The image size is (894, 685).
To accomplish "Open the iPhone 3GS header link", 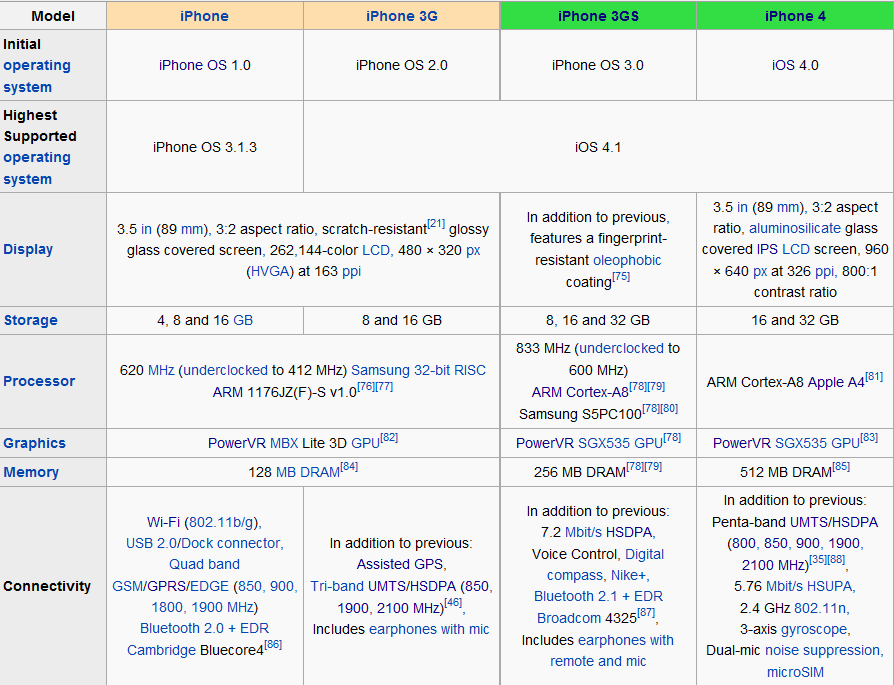I will tap(598, 16).
